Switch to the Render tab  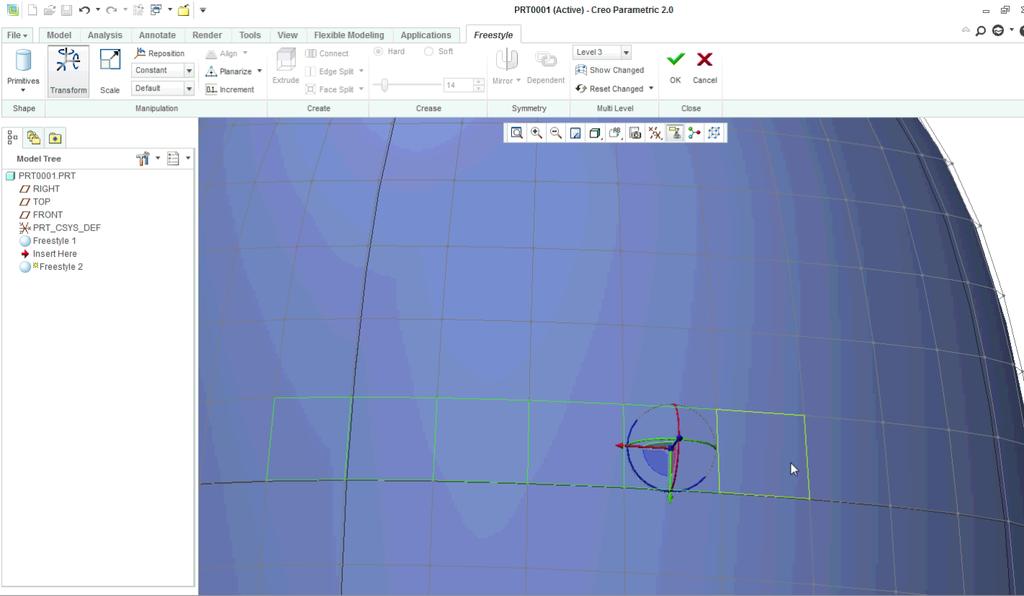tap(207, 35)
